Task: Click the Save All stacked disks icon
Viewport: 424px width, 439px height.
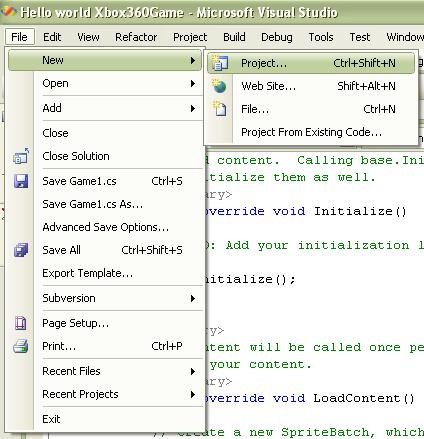Action: 21,250
